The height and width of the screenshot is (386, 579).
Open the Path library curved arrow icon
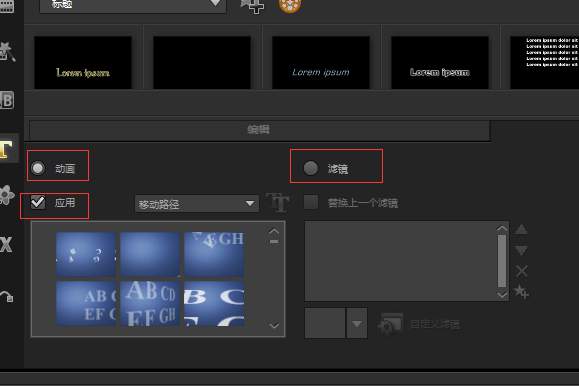point(7,296)
